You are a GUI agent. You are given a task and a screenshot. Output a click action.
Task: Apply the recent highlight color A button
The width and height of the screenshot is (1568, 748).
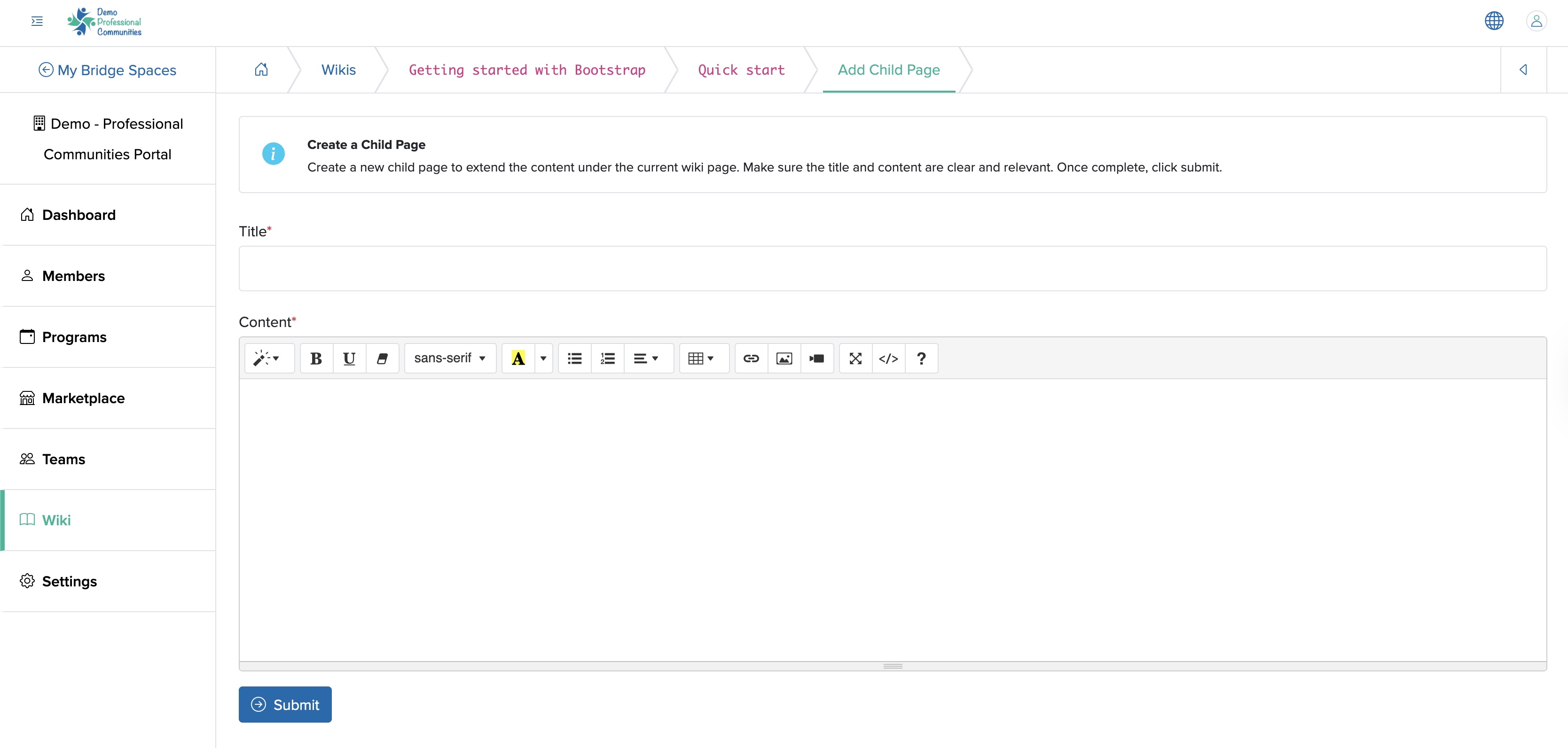coord(518,358)
